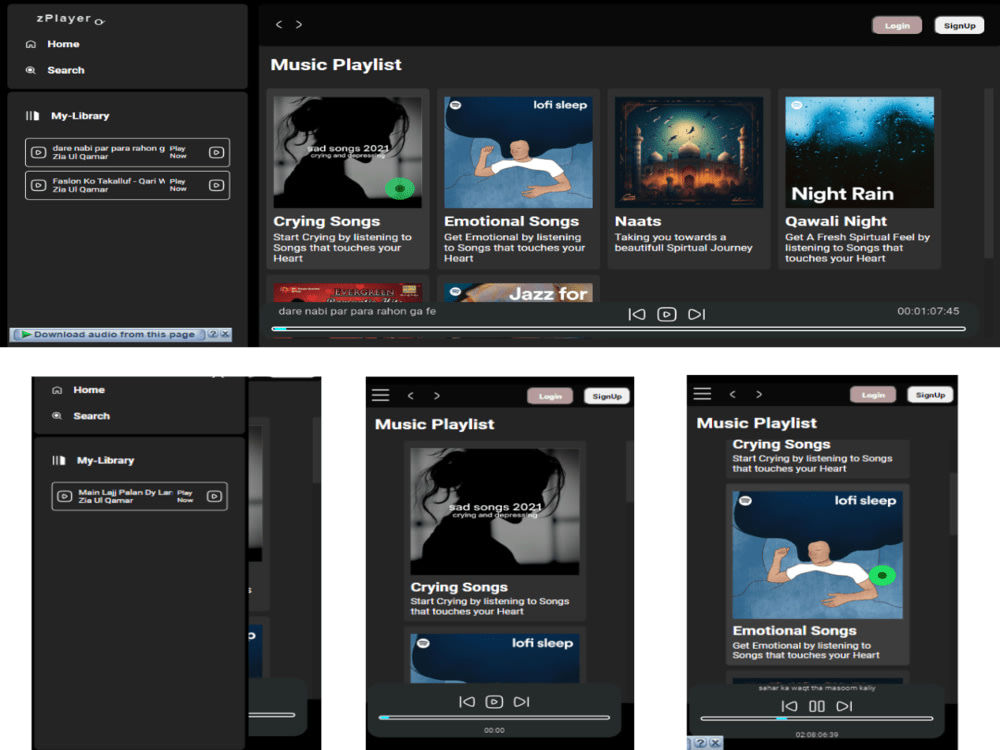
Task: Click right play icon of 'Faslon Ko Takalluf' row
Action: pyautogui.click(x=217, y=185)
